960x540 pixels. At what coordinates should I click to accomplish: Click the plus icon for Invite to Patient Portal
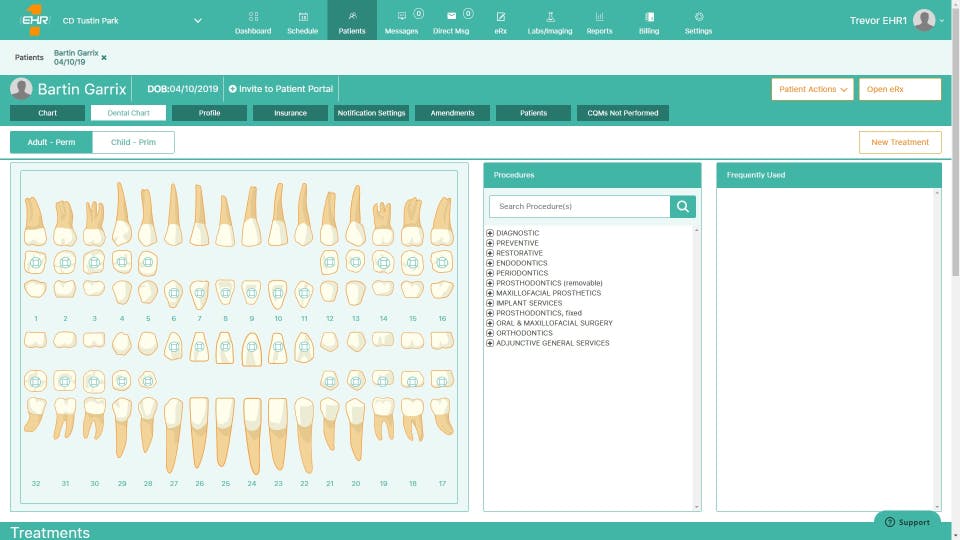coord(233,89)
